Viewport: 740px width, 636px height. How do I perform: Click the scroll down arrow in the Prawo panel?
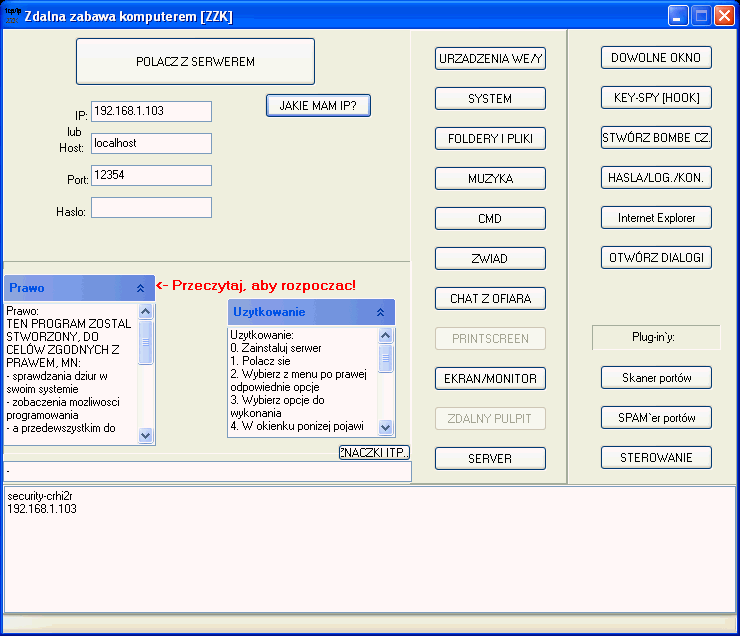pyautogui.click(x=146, y=435)
